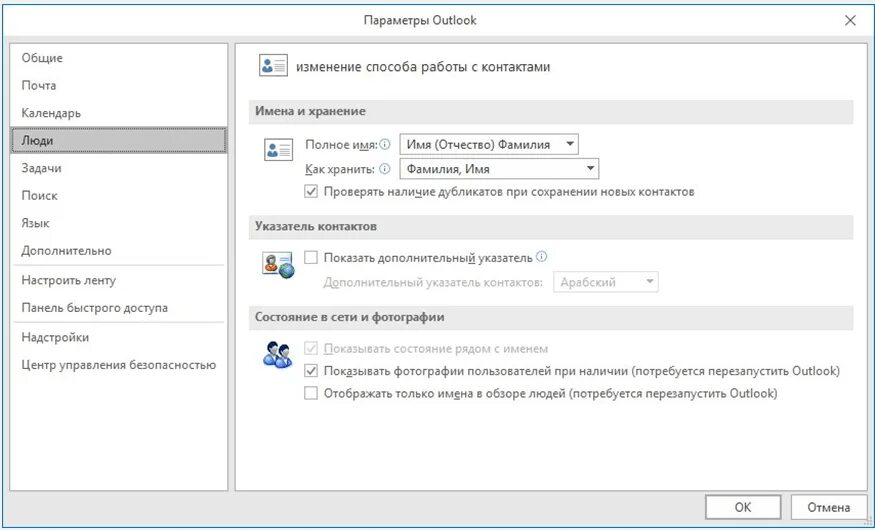
Task: Open the Полное имя dropdown
Action: 489,144
